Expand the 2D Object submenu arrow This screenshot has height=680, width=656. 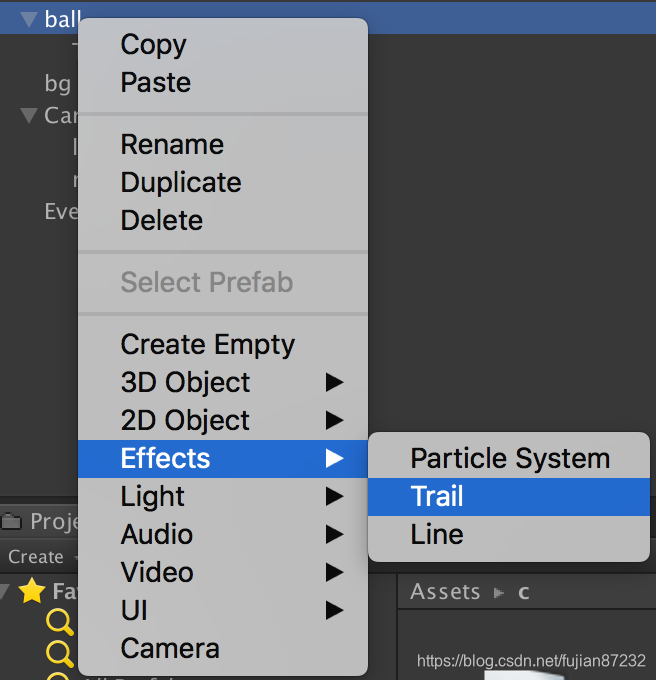pos(334,421)
